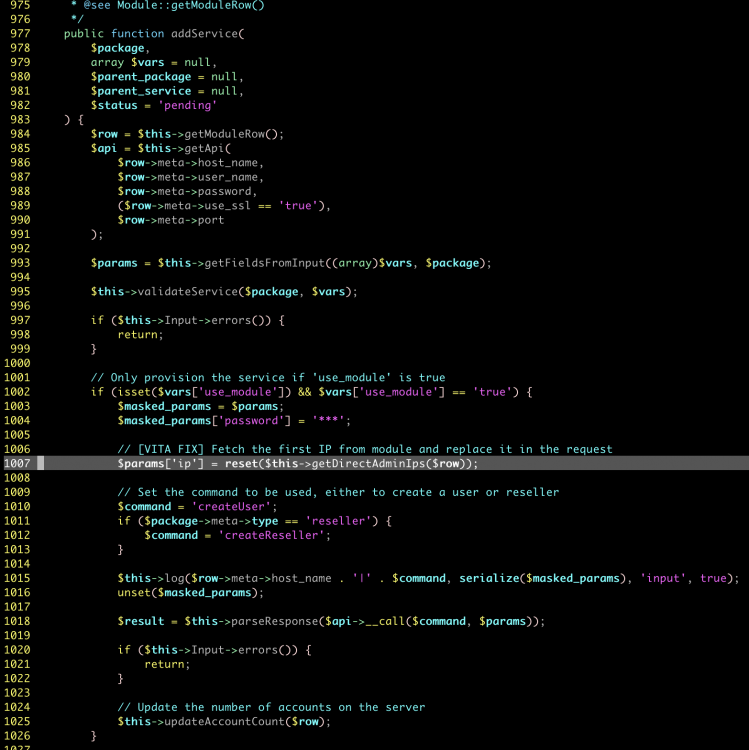
Task: Click the 'createReseller' string
Action: pyautogui.click(x=271, y=535)
